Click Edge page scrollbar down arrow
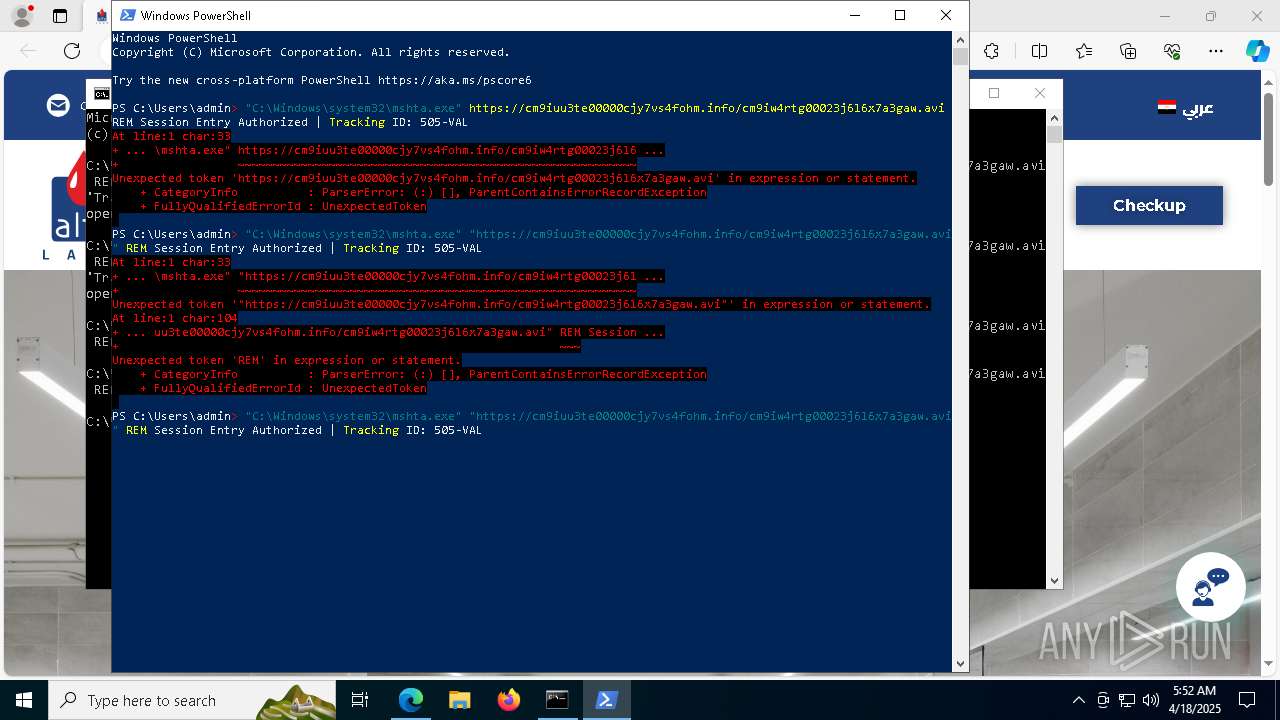1280x720 pixels. 1269,663
